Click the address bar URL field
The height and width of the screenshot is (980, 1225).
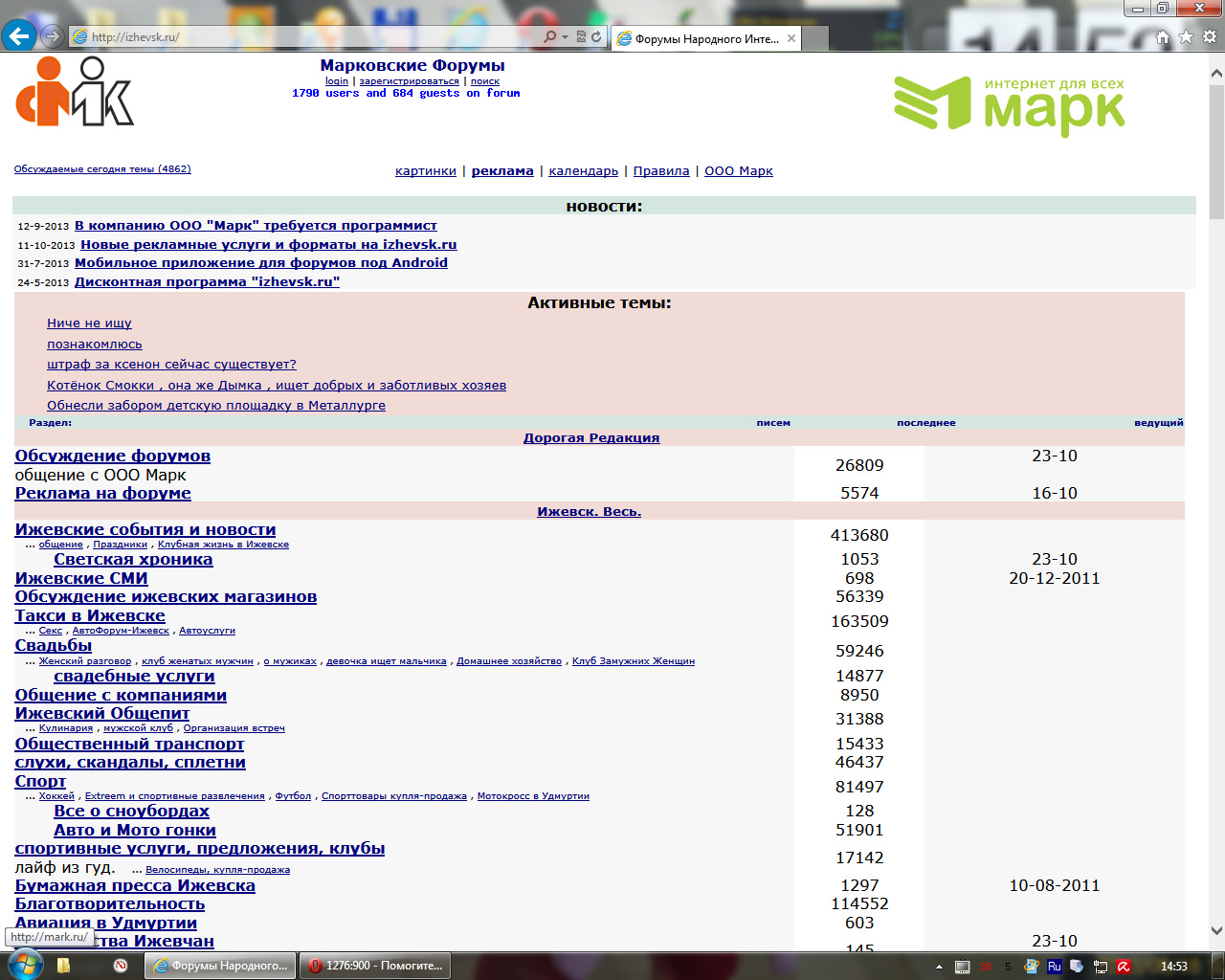[306, 36]
